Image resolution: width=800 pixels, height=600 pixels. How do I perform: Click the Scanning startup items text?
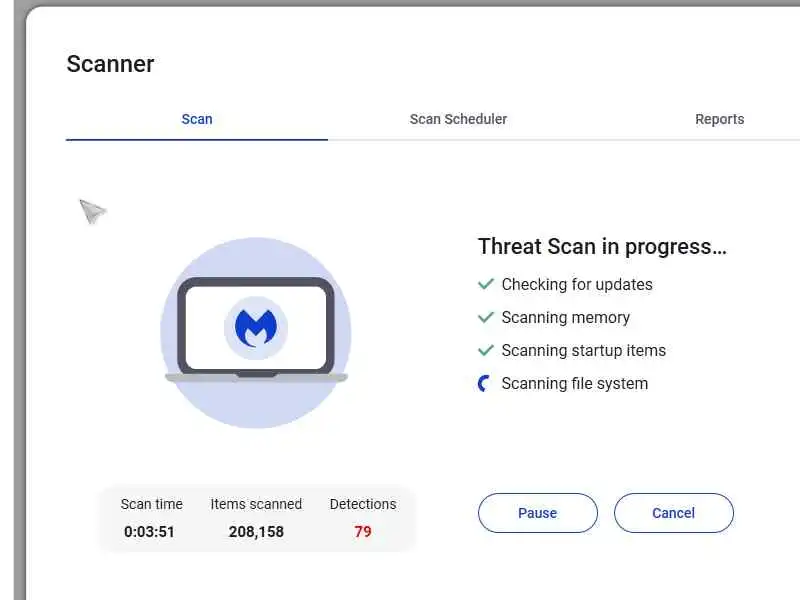[584, 351]
